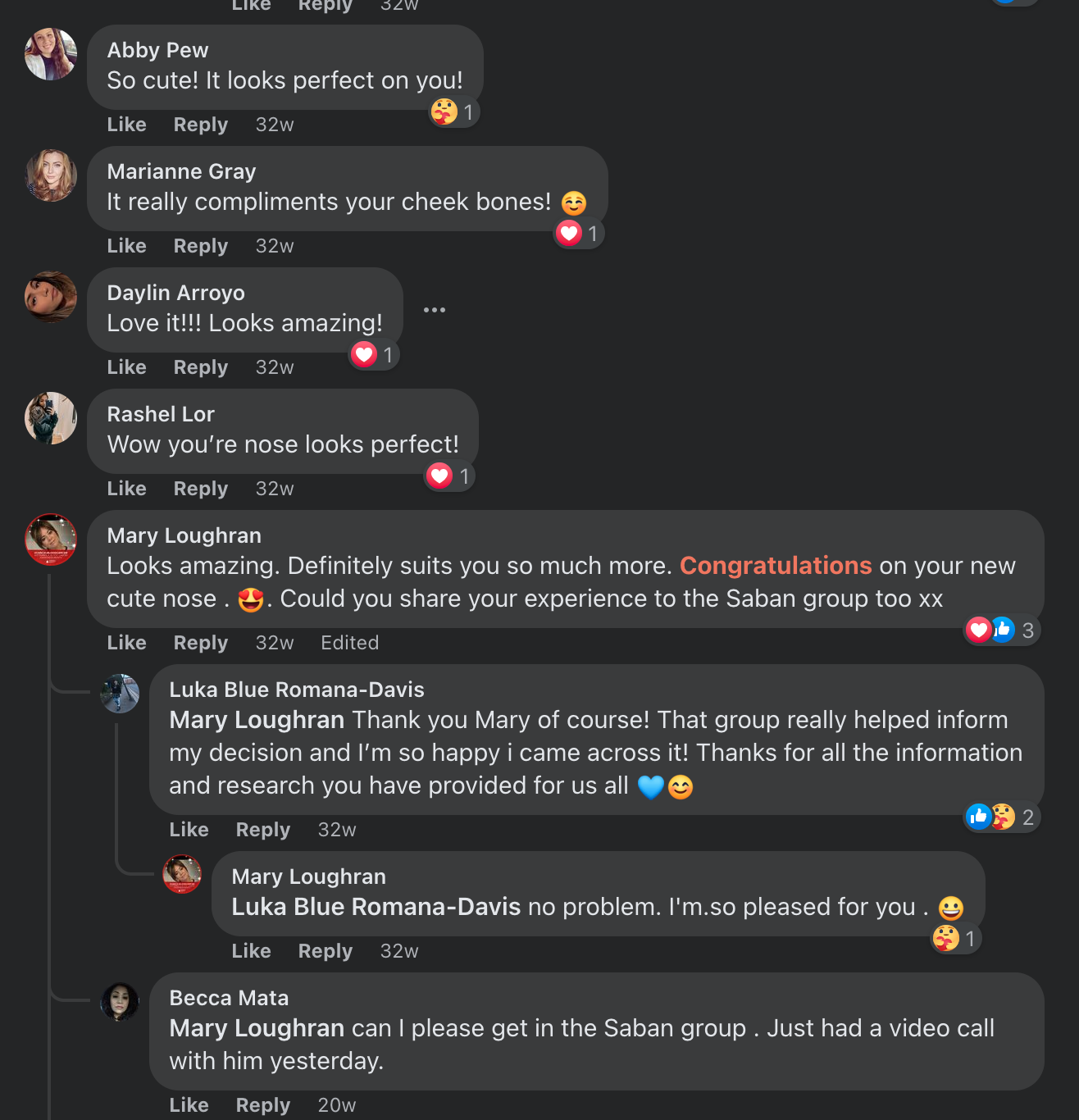Open Abby Pew's profile picture
Screen dimensions: 1079x1120
(x=51, y=54)
